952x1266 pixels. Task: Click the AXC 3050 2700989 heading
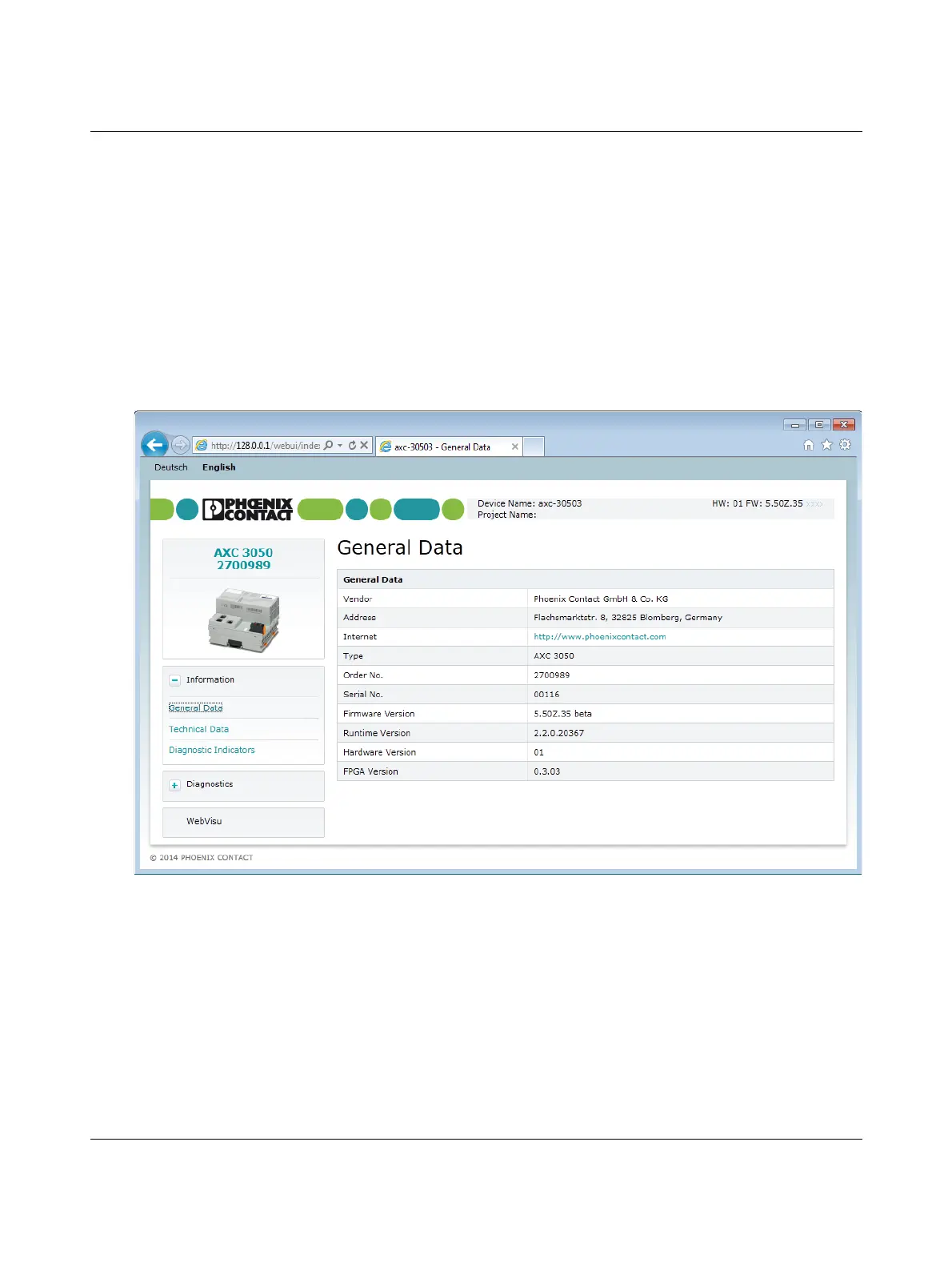(x=243, y=559)
